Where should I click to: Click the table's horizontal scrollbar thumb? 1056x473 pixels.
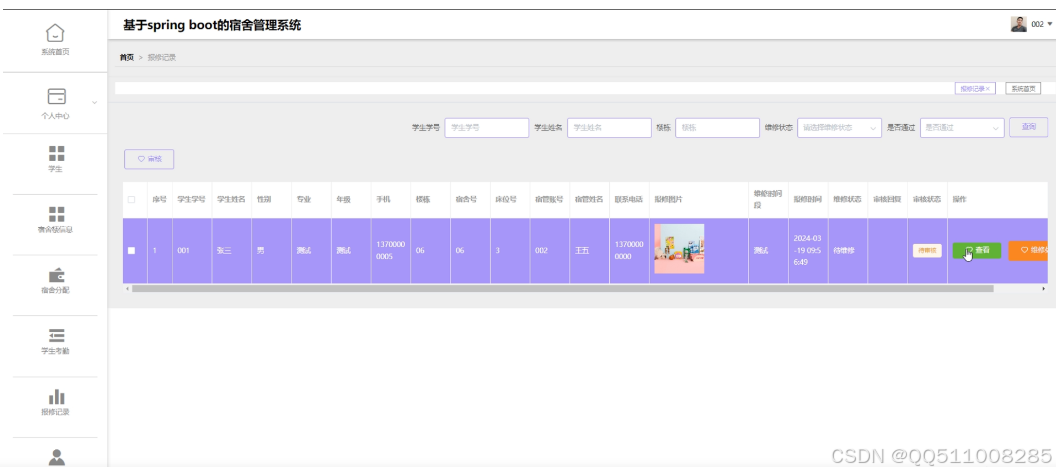562,288
